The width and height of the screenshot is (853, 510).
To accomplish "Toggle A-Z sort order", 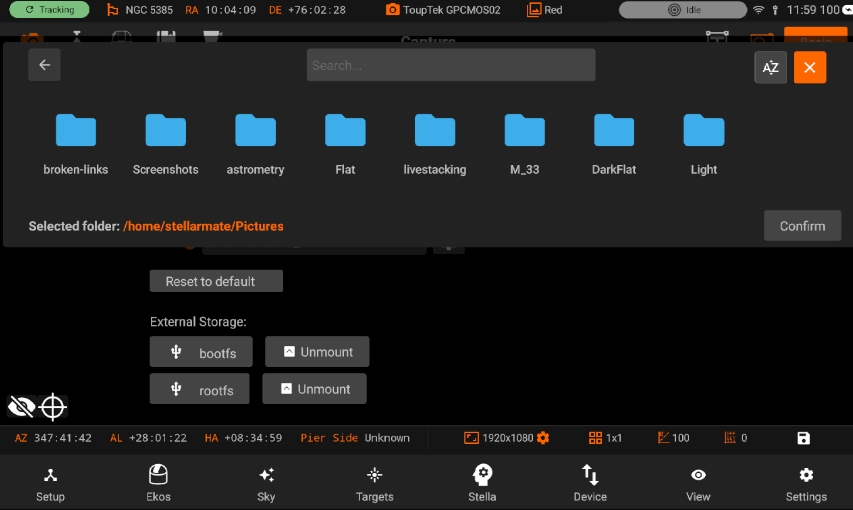I will [x=770, y=67].
